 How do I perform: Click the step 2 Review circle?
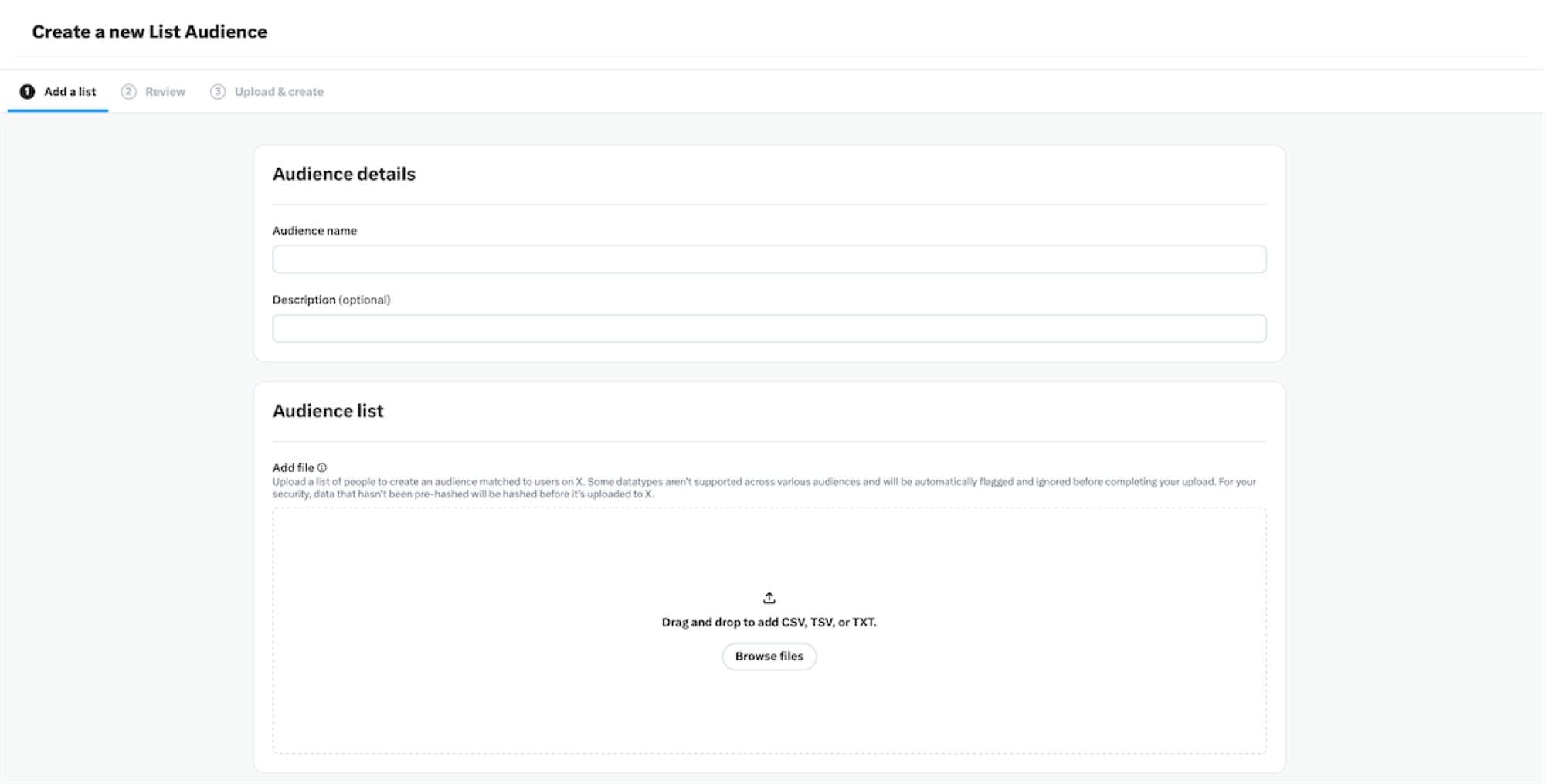point(128,91)
